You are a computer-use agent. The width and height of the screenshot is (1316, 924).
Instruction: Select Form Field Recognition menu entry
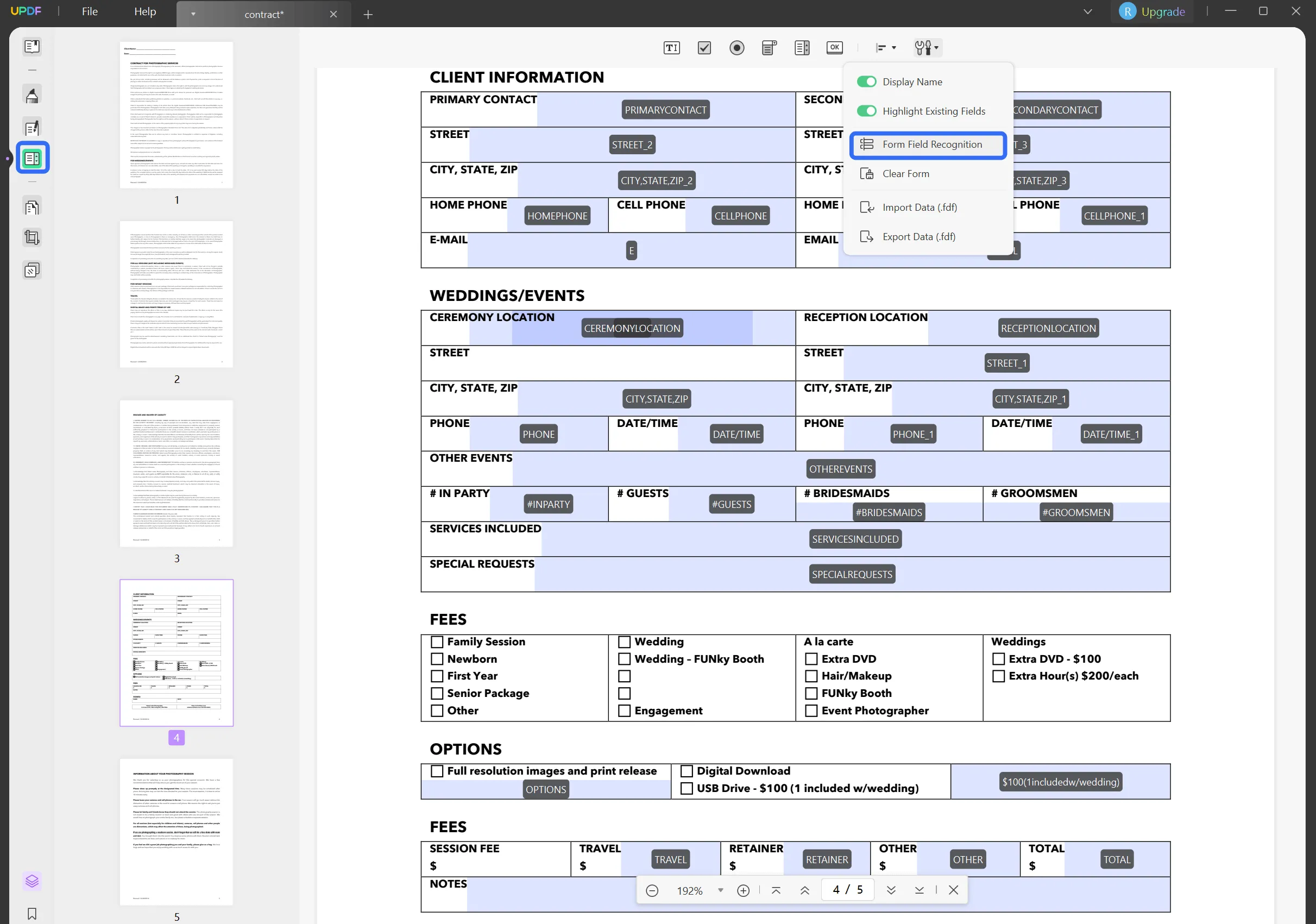click(932, 144)
